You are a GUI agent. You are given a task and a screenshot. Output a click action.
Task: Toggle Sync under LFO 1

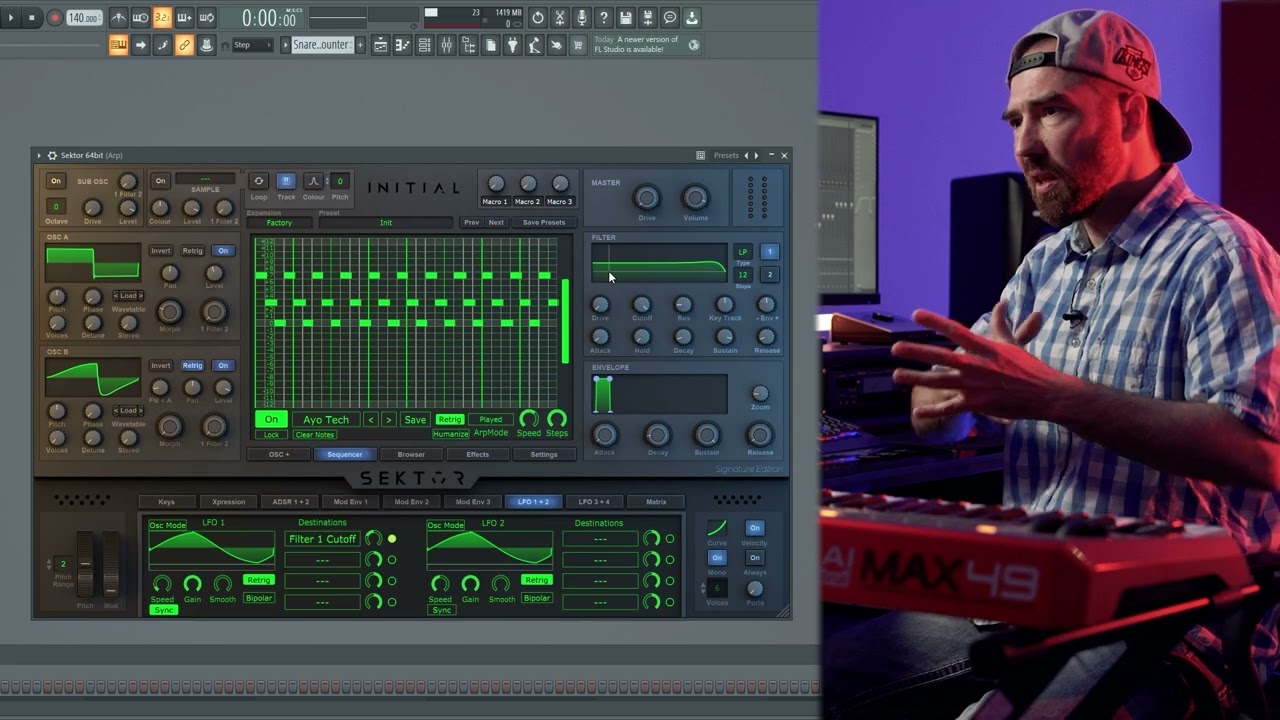coord(163,610)
